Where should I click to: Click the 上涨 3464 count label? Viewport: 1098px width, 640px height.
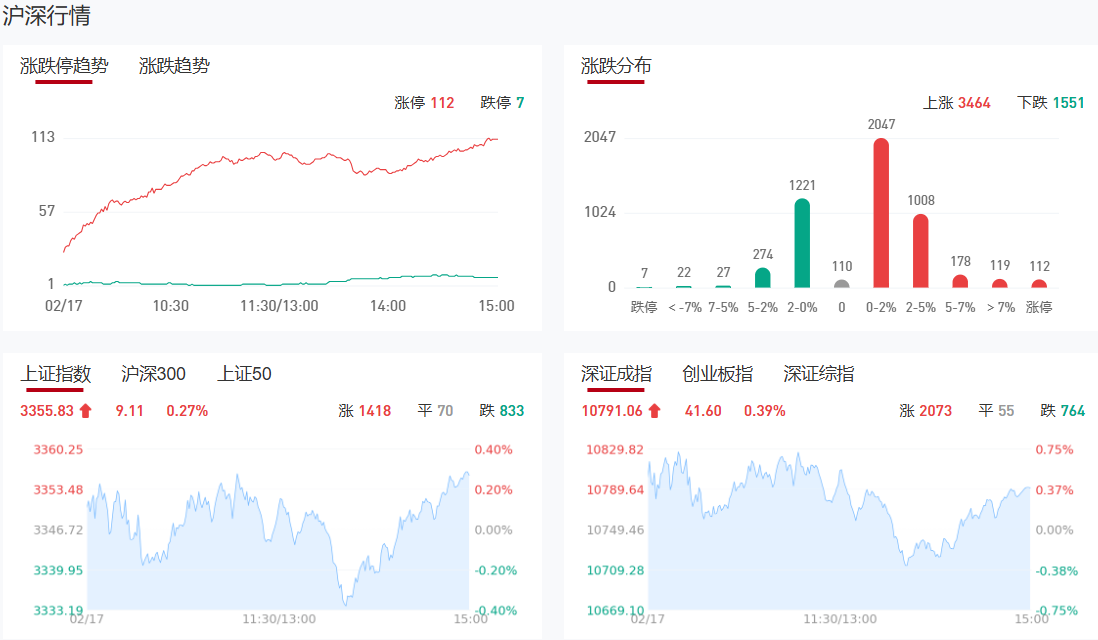pos(956,103)
